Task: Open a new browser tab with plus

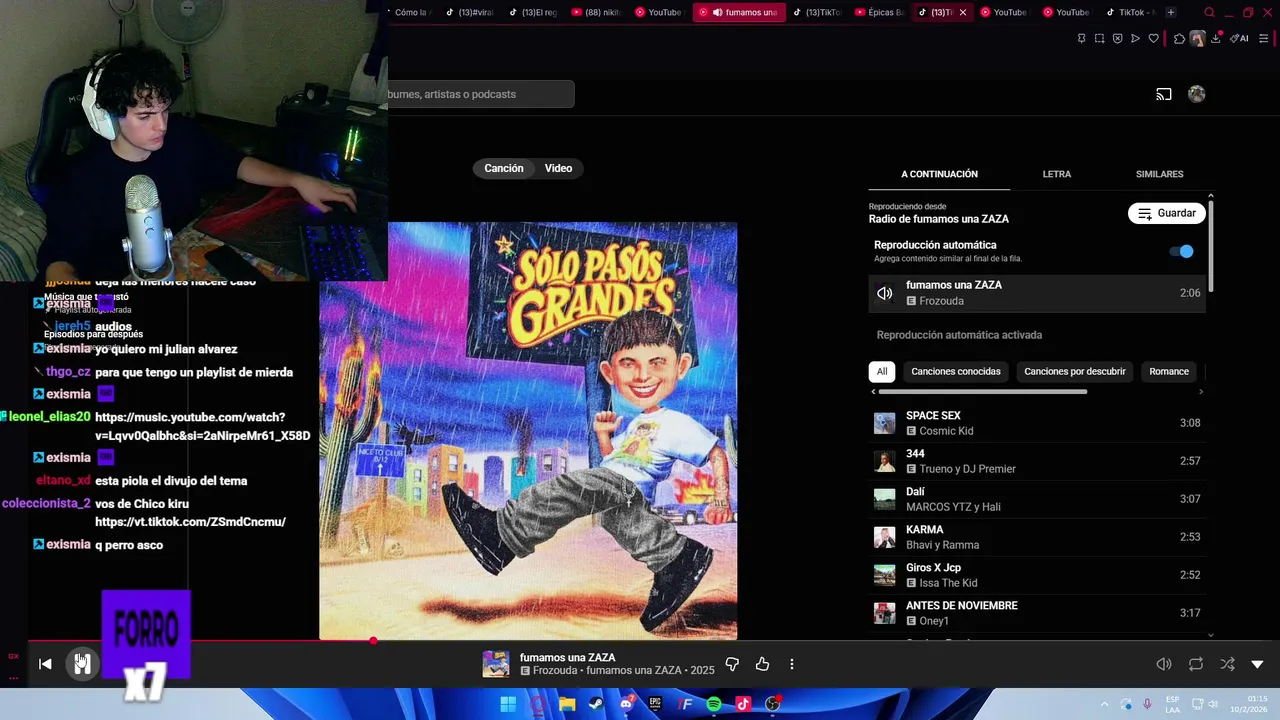Action: pos(1171,12)
